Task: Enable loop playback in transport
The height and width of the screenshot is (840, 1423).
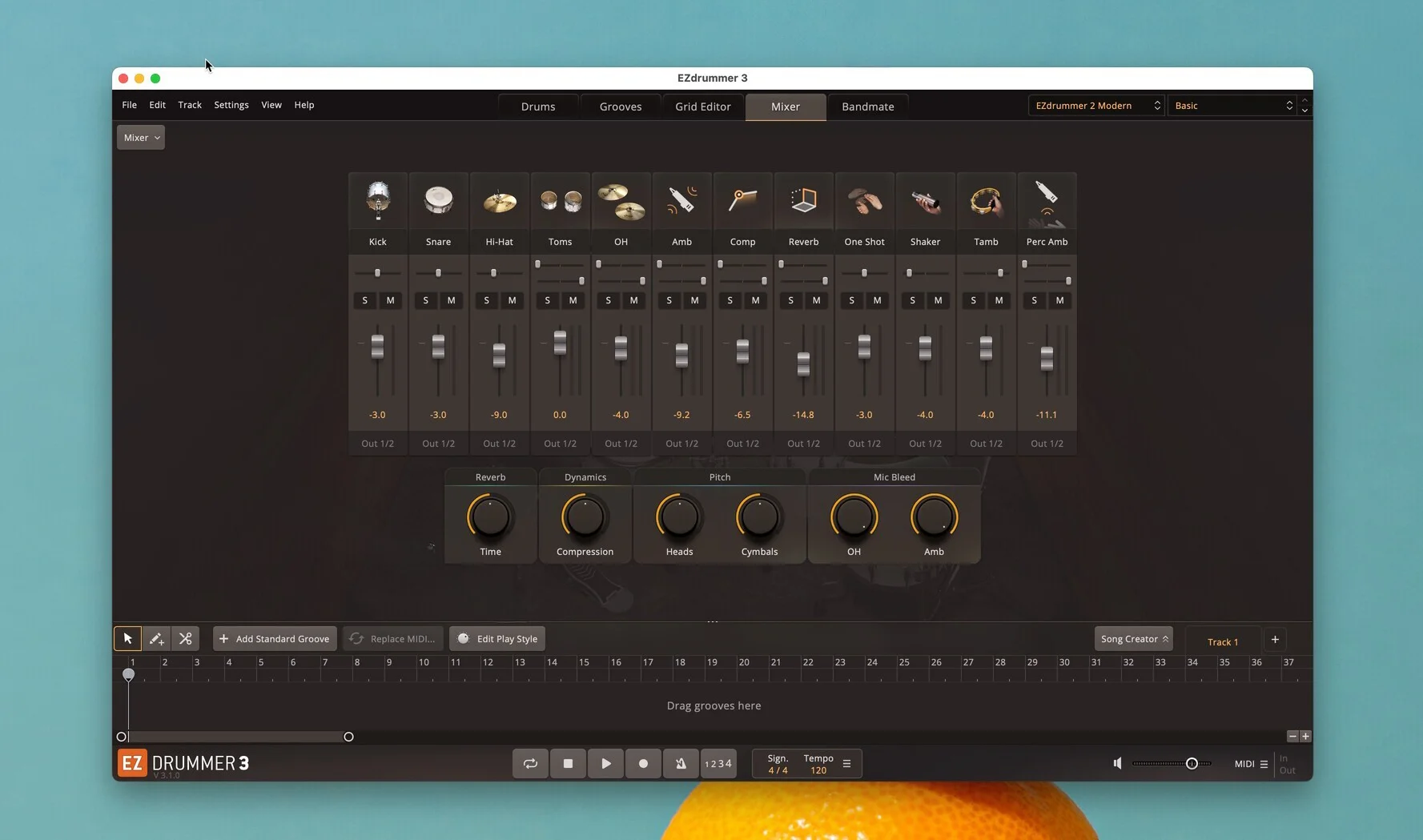Action: [x=530, y=764]
